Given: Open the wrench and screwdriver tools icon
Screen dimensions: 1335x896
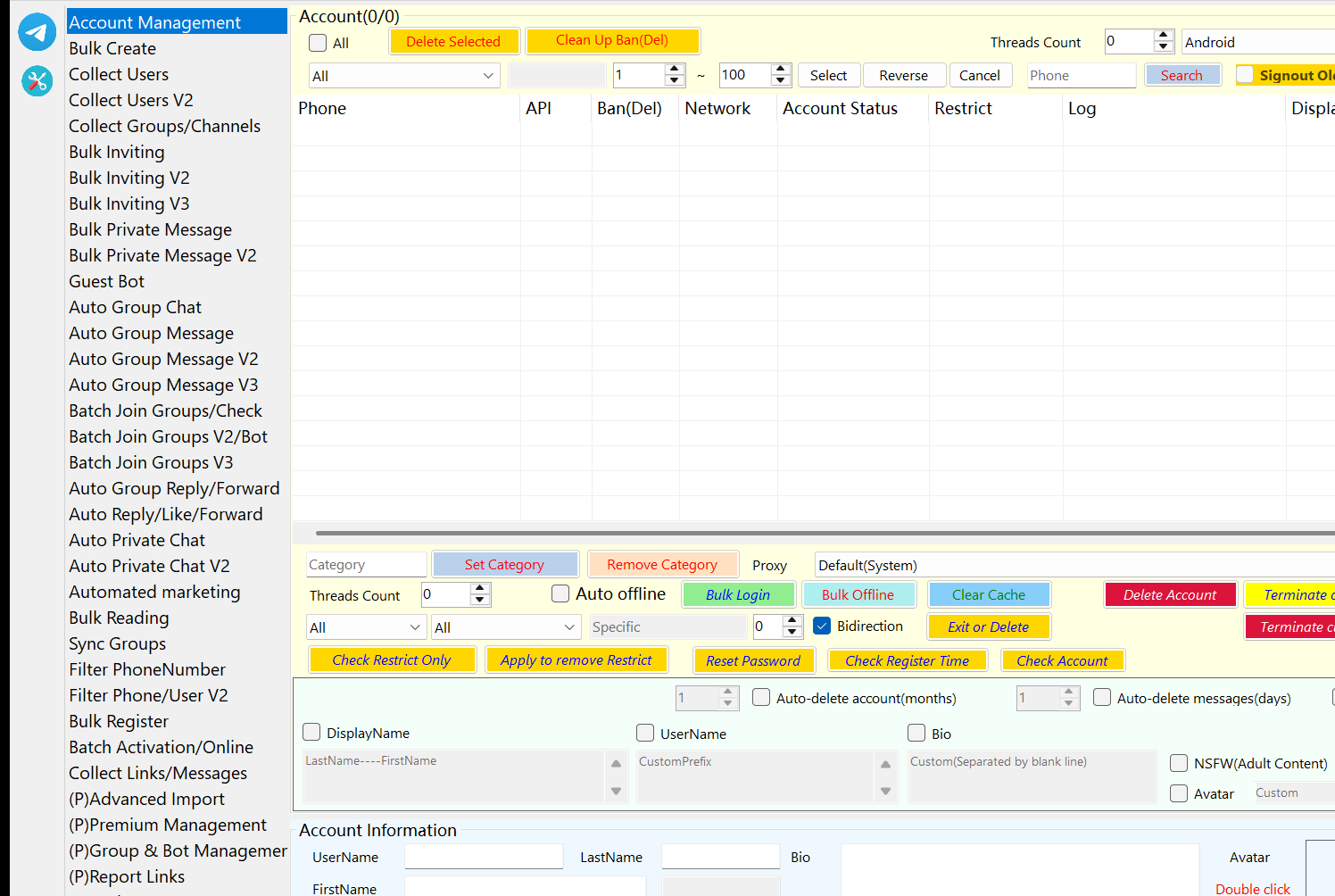Looking at the screenshot, I should point(37,81).
